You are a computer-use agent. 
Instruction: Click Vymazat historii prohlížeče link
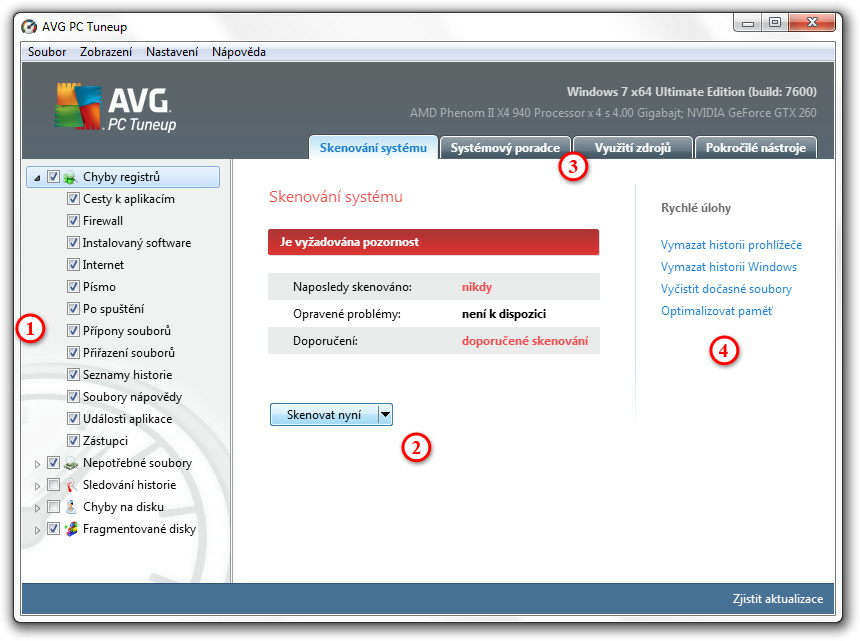[x=731, y=245]
